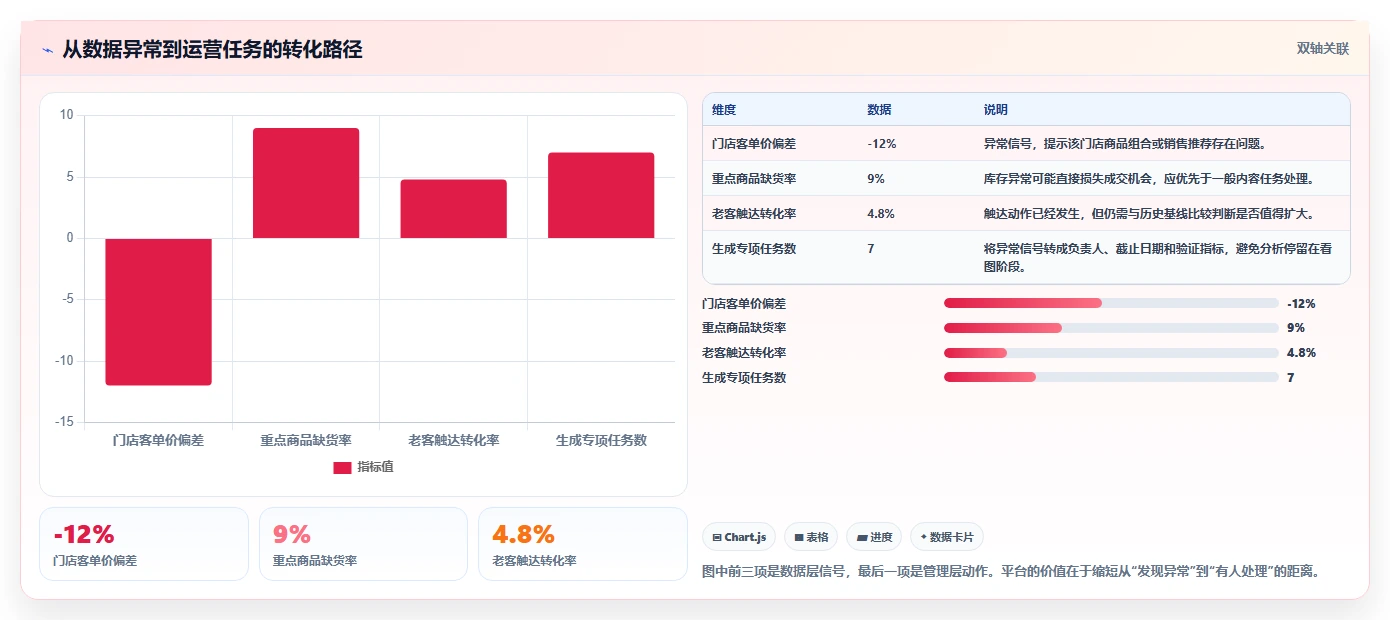Click the 重点商品缺货率 x-axis label
1390x620 pixels.
pyautogui.click(x=306, y=440)
